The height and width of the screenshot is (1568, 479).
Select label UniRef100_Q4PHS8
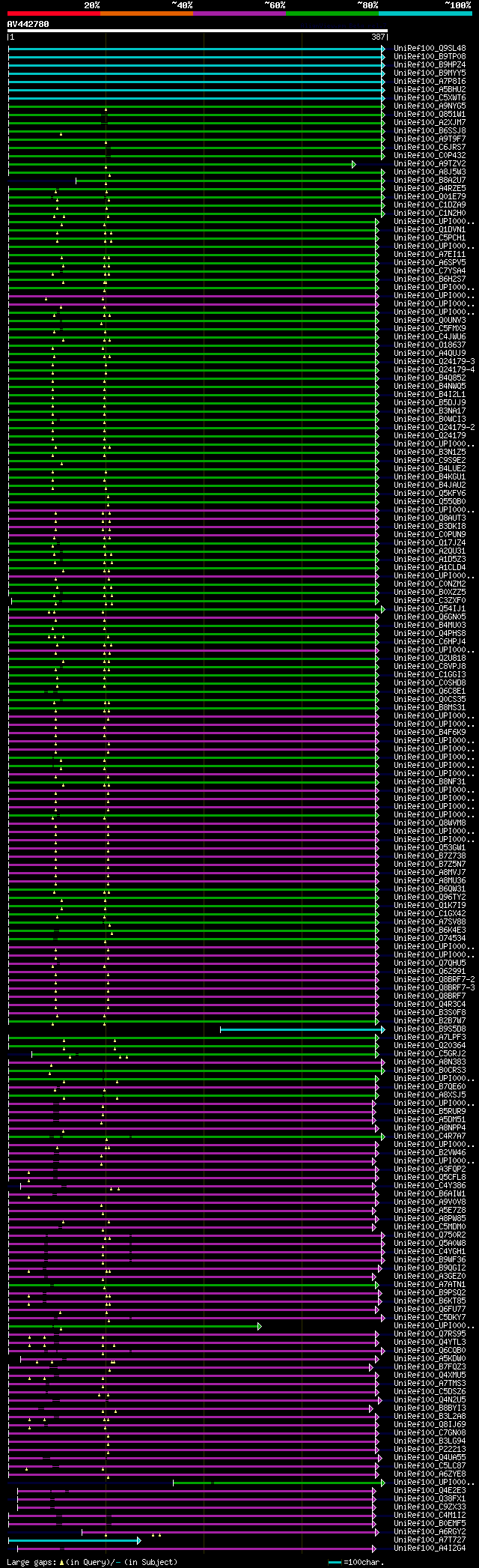[x=430, y=634]
